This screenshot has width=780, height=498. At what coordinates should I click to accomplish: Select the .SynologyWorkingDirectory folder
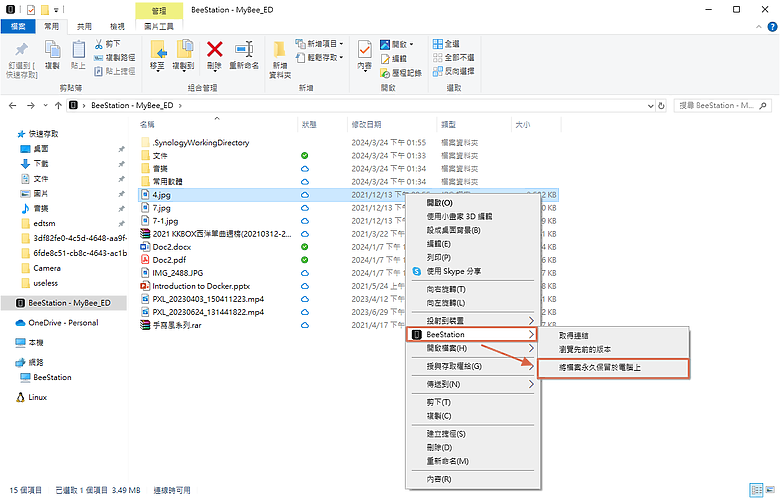click(x=195, y=143)
